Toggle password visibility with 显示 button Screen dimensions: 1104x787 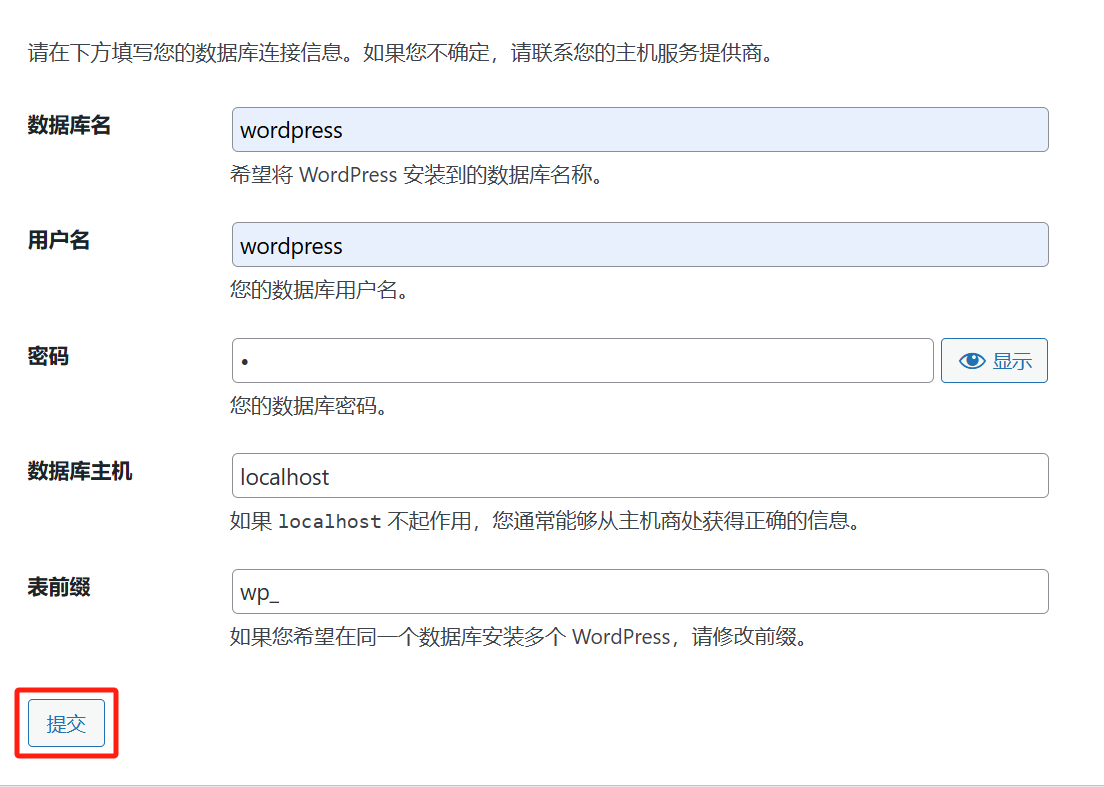coord(994,360)
